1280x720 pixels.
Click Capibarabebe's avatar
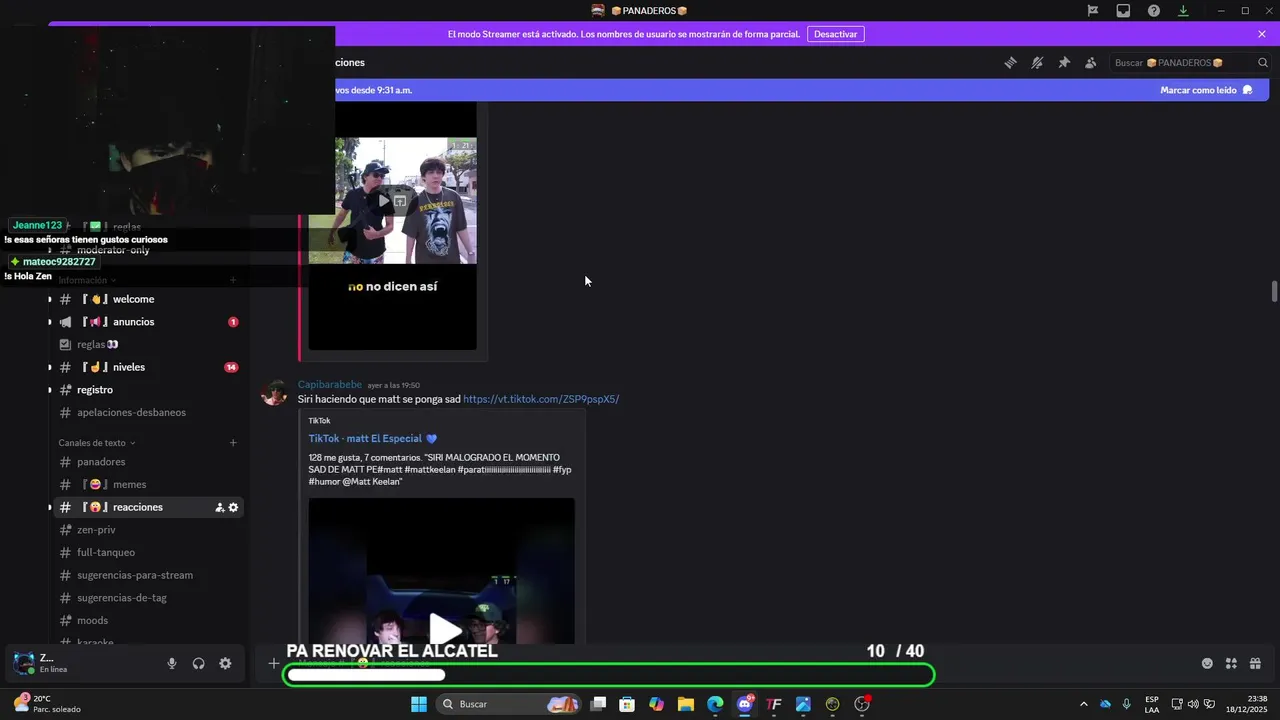(274, 392)
